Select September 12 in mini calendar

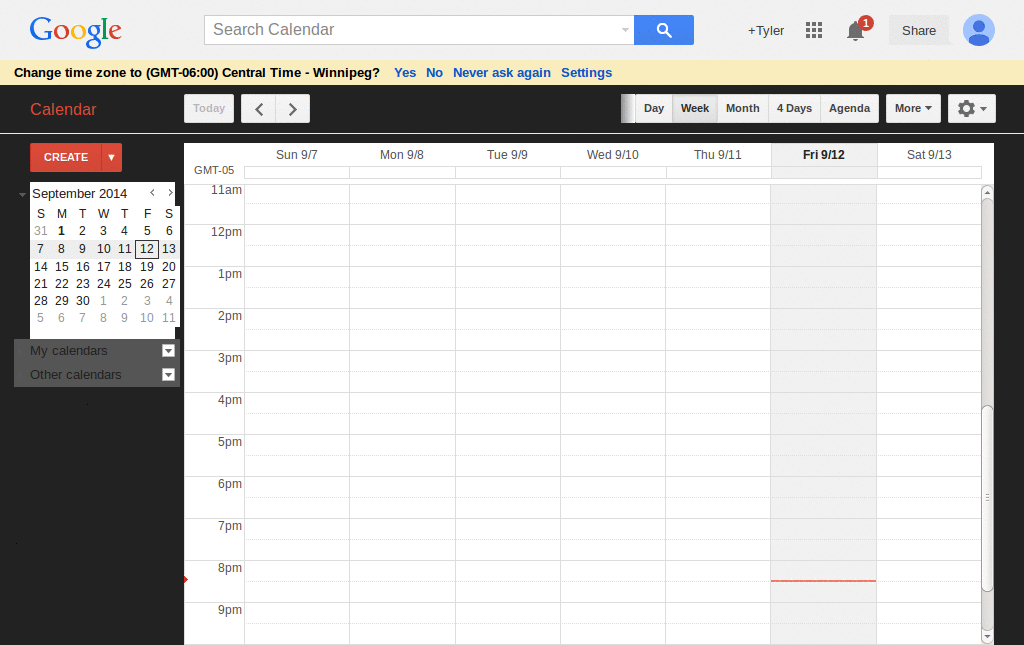coord(147,249)
